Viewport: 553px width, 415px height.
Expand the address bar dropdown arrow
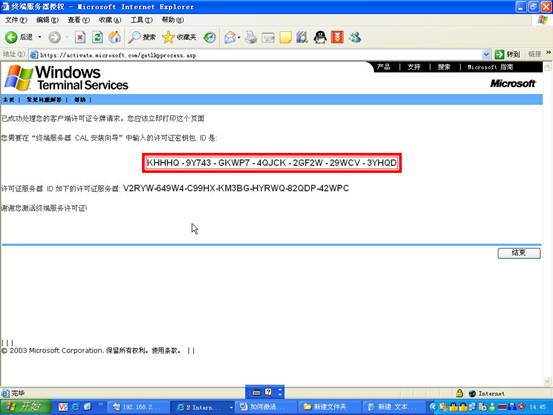(x=486, y=55)
